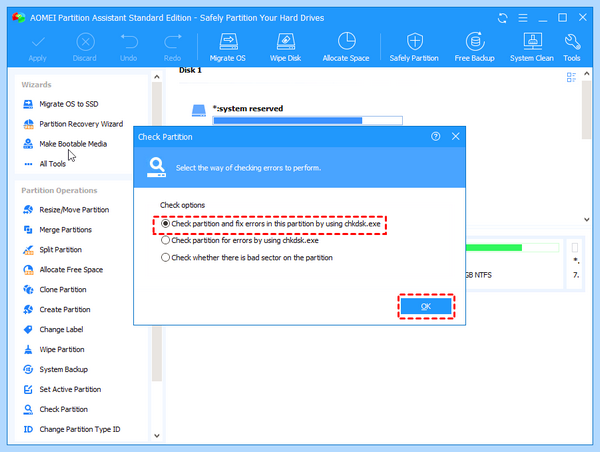The image size is (600, 452).
Task: Click OK in Check Partition dialog
Action: (x=426, y=306)
